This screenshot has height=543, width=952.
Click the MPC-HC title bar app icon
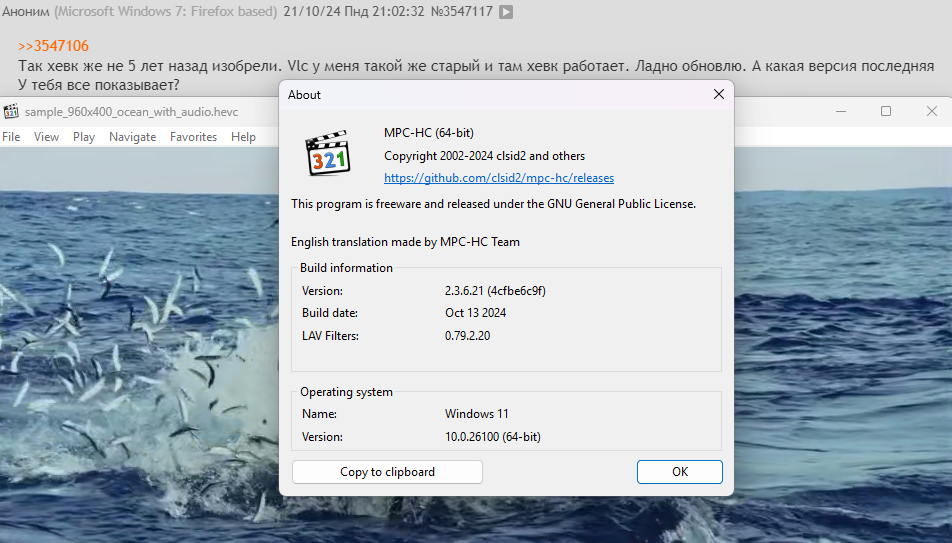11,111
